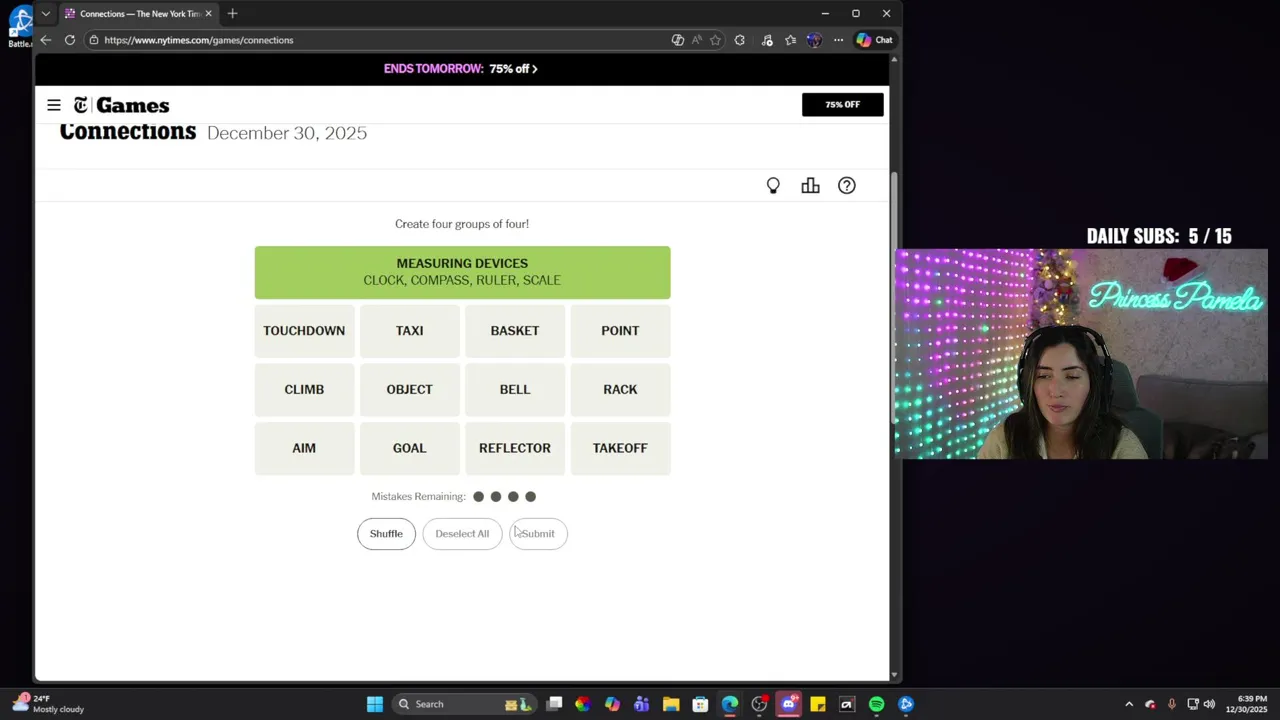Open the help question mark icon
Viewport: 1280px width, 720px height.
click(x=847, y=186)
